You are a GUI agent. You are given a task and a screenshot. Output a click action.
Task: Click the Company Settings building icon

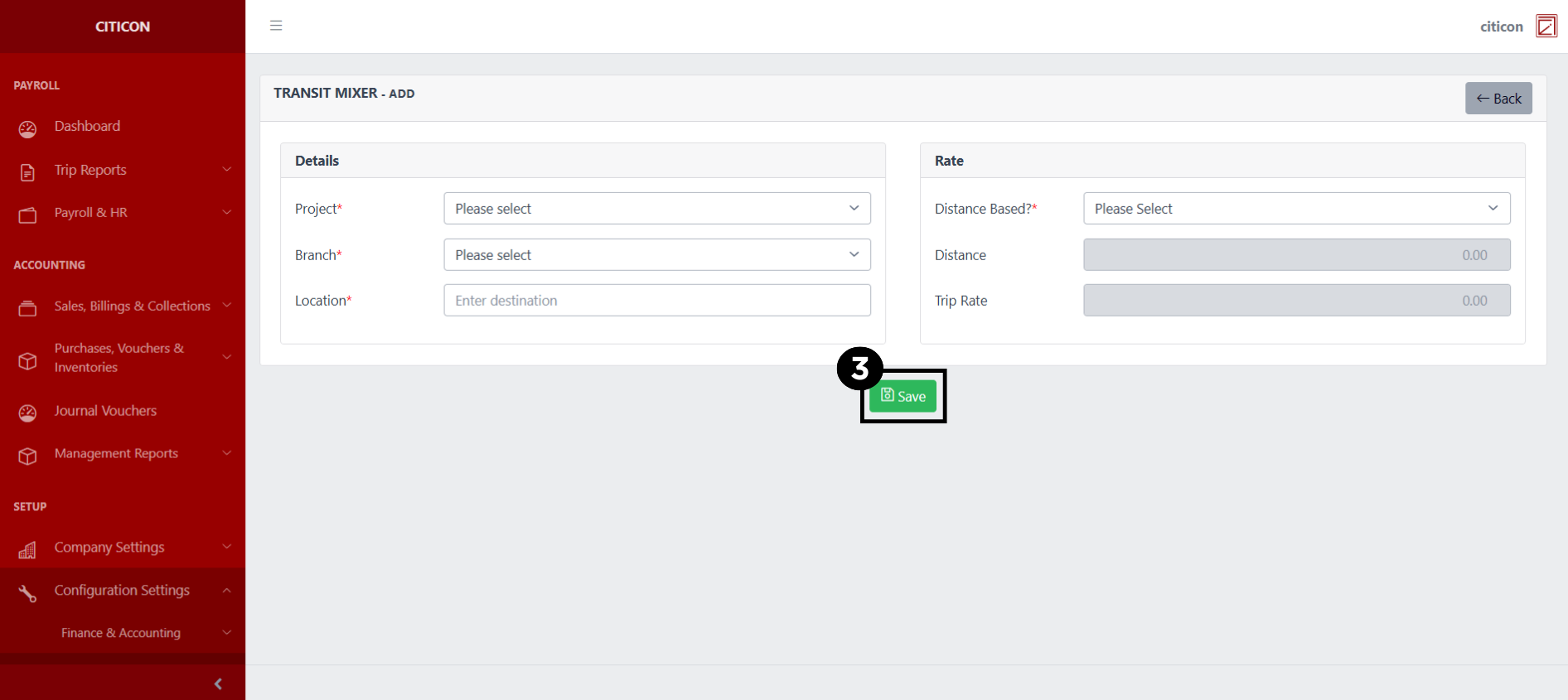[x=27, y=550]
